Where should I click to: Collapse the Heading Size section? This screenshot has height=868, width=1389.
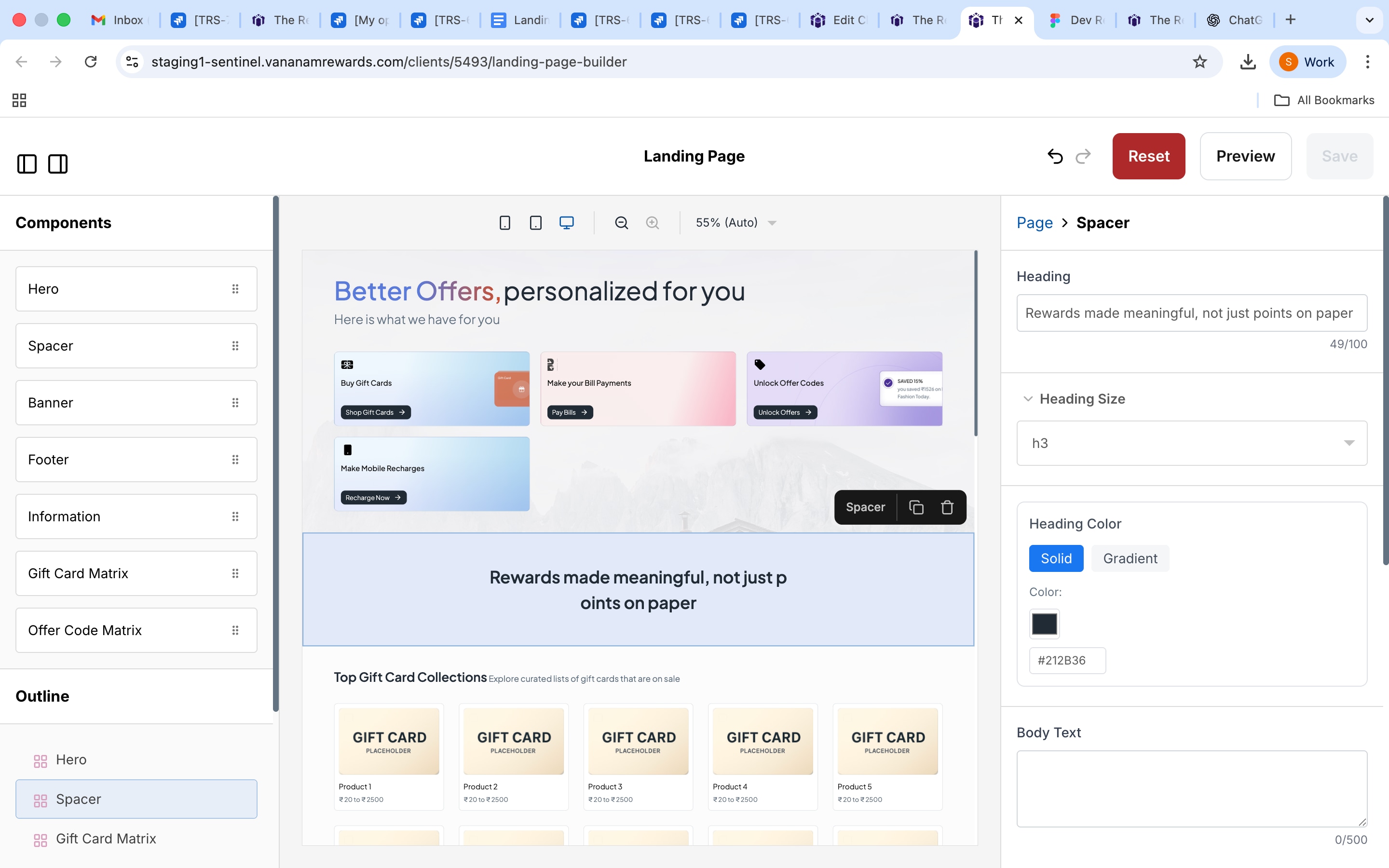click(x=1028, y=399)
